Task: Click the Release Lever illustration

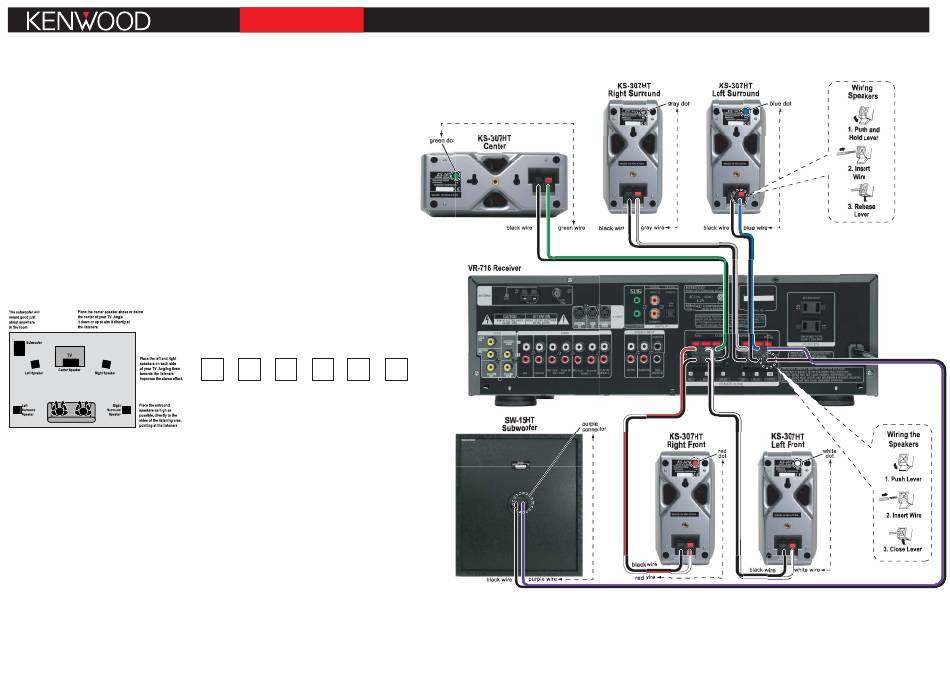Action: [x=862, y=192]
